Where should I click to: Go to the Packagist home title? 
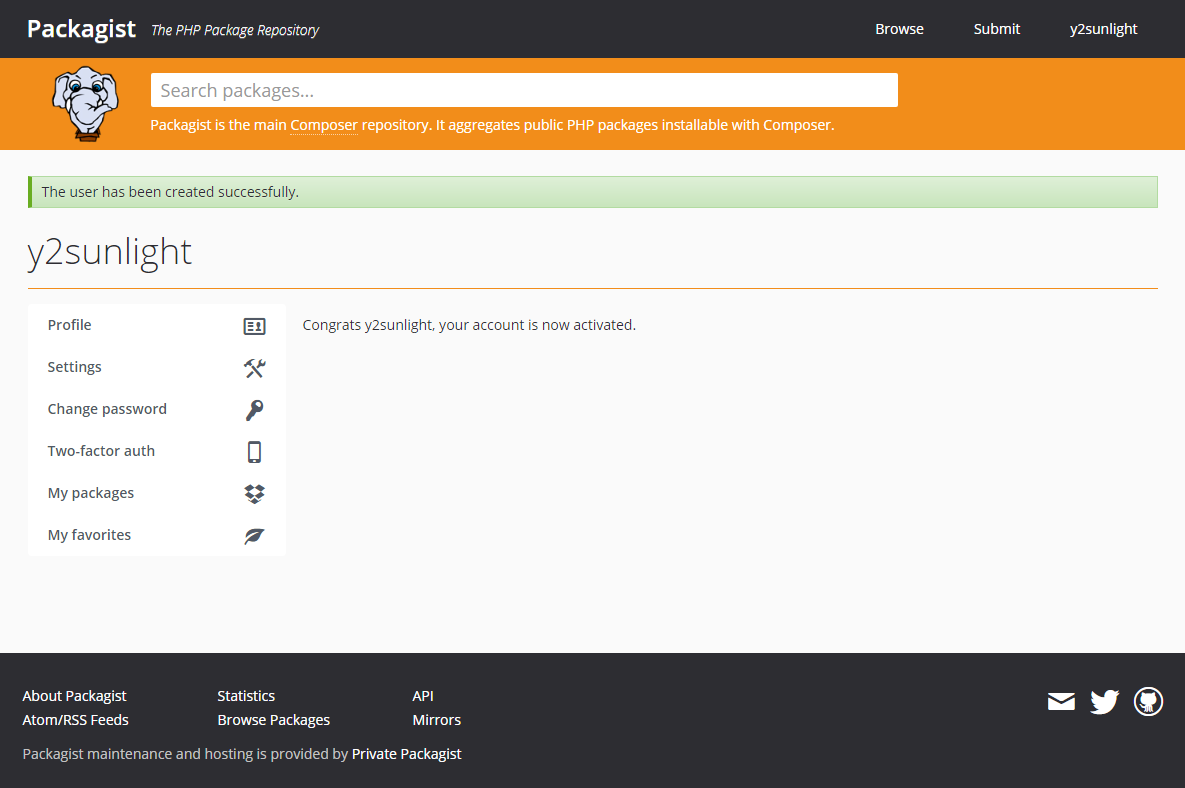81,28
